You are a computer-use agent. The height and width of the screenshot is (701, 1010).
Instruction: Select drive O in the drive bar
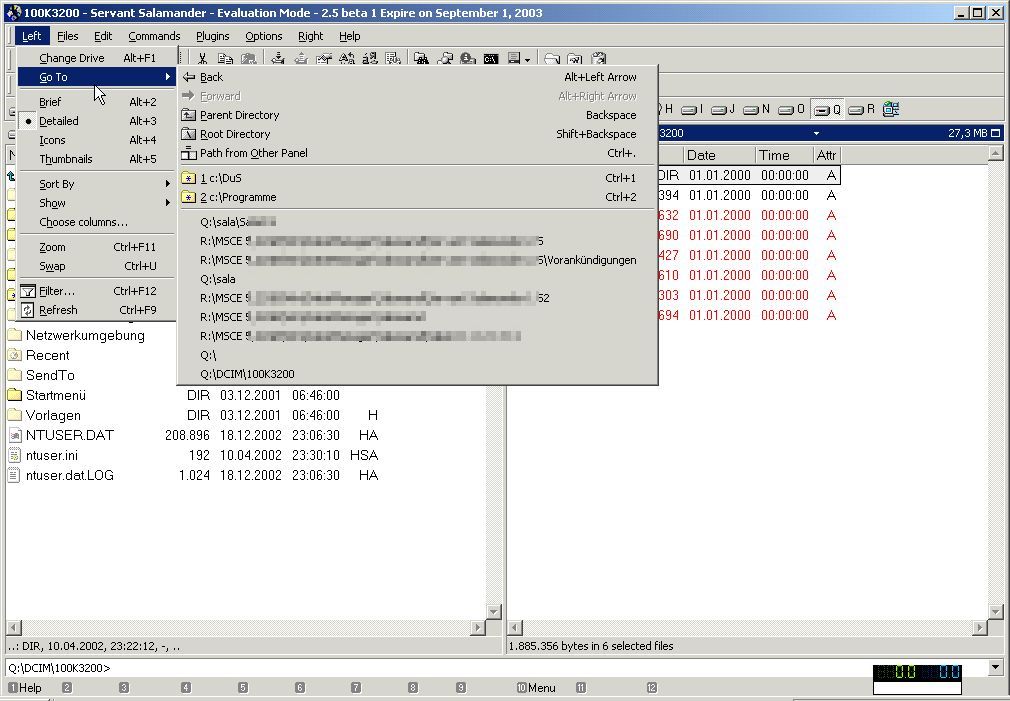point(792,110)
